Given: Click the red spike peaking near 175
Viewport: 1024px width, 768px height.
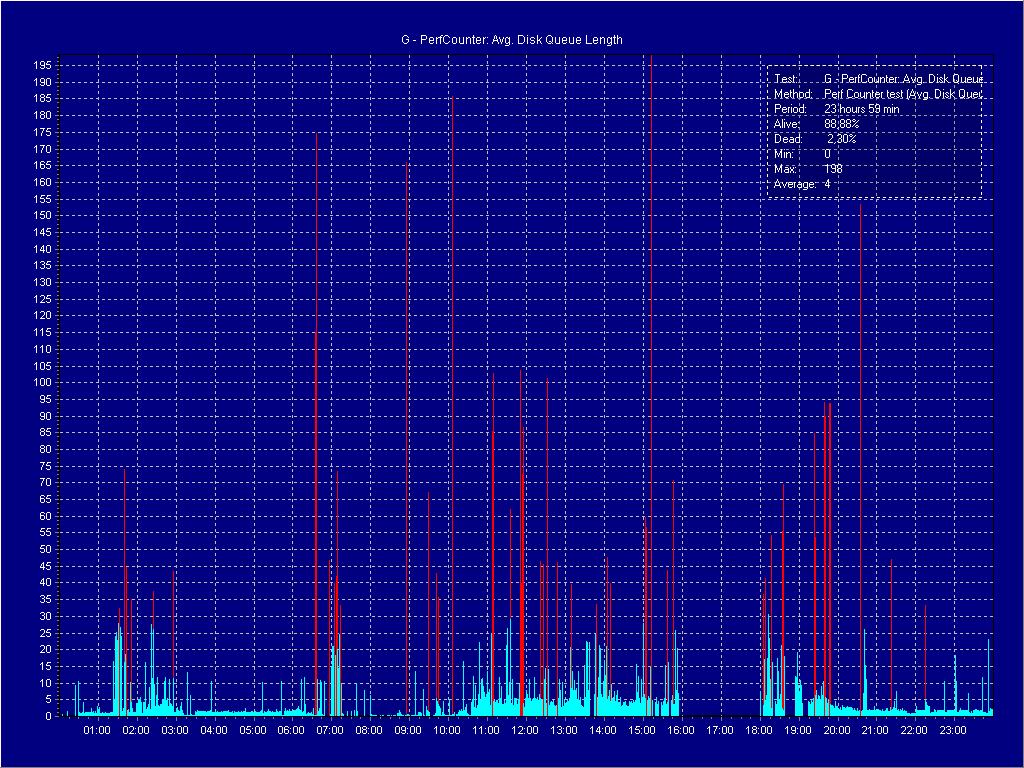Looking at the screenshot, I should 316,300.
